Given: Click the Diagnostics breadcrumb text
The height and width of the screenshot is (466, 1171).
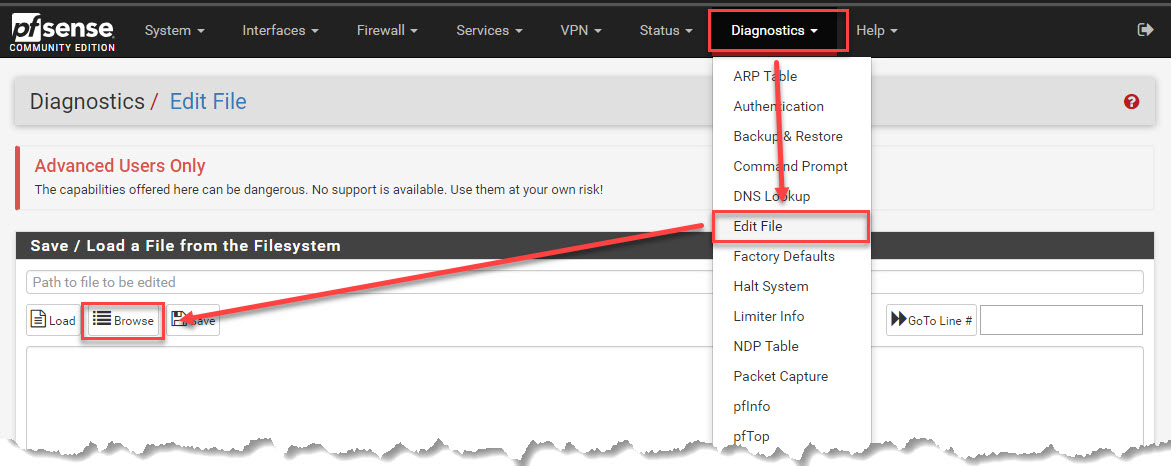Looking at the screenshot, I should 87,102.
